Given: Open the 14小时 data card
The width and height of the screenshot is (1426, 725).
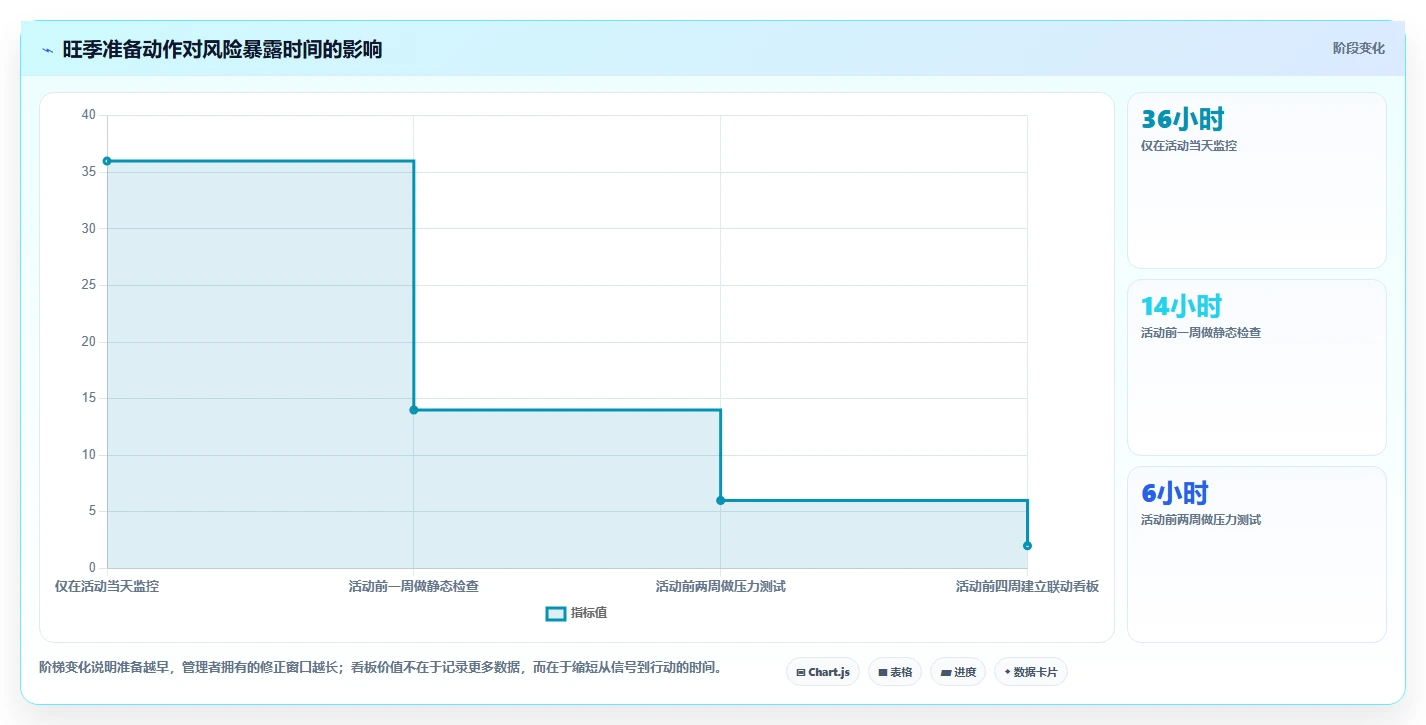Looking at the screenshot, I should (1257, 367).
